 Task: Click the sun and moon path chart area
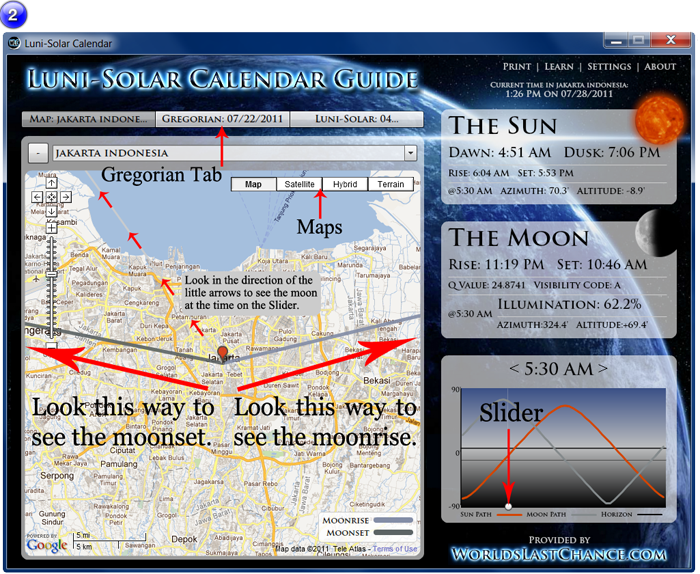click(563, 448)
